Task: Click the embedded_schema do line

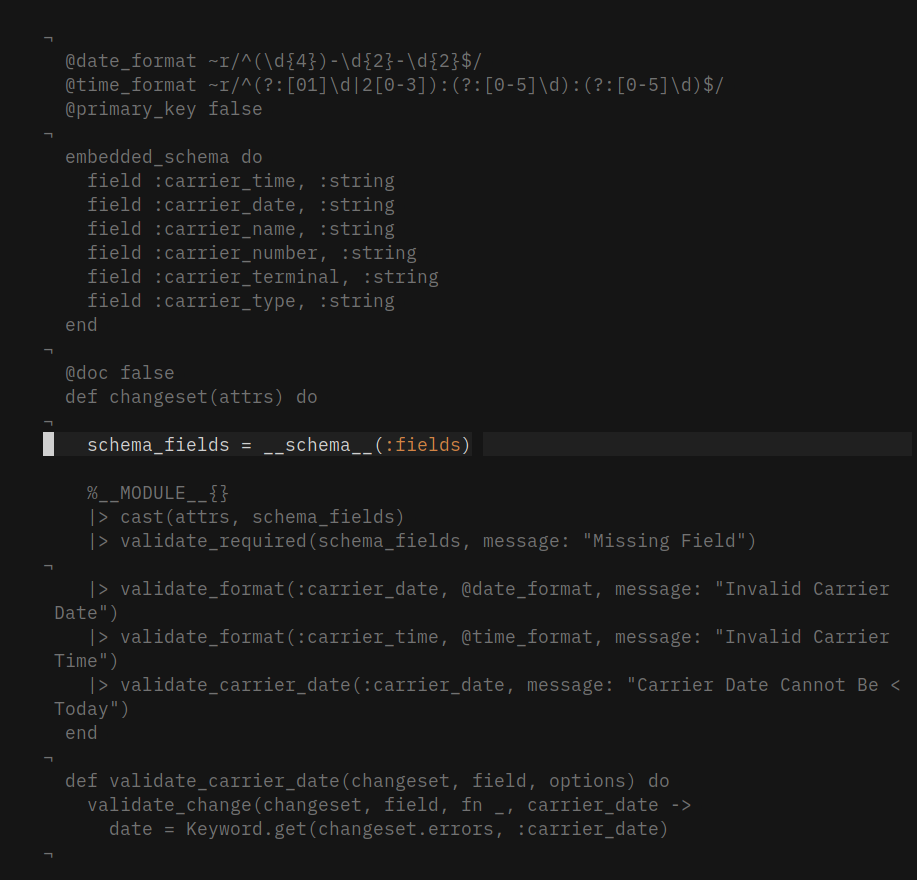Action: click(164, 157)
